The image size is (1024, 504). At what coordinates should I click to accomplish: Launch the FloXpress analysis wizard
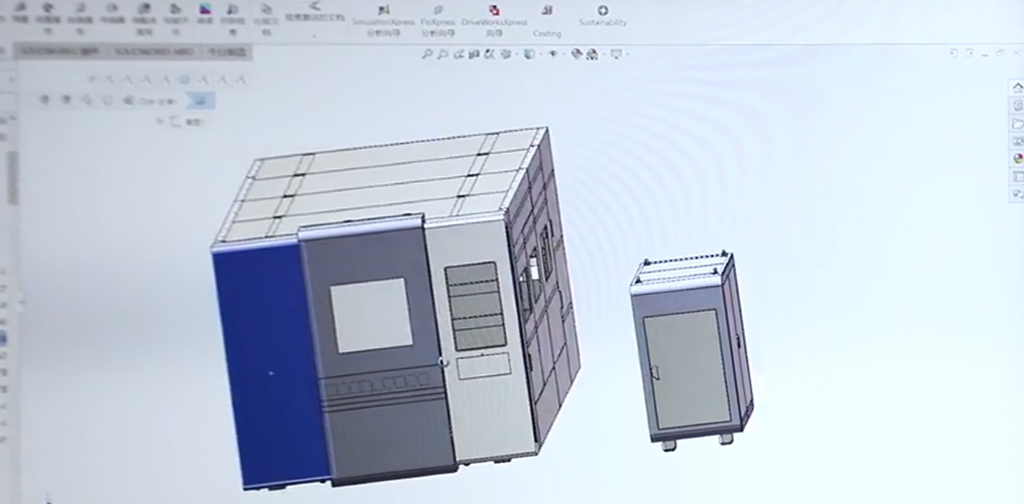[x=438, y=22]
